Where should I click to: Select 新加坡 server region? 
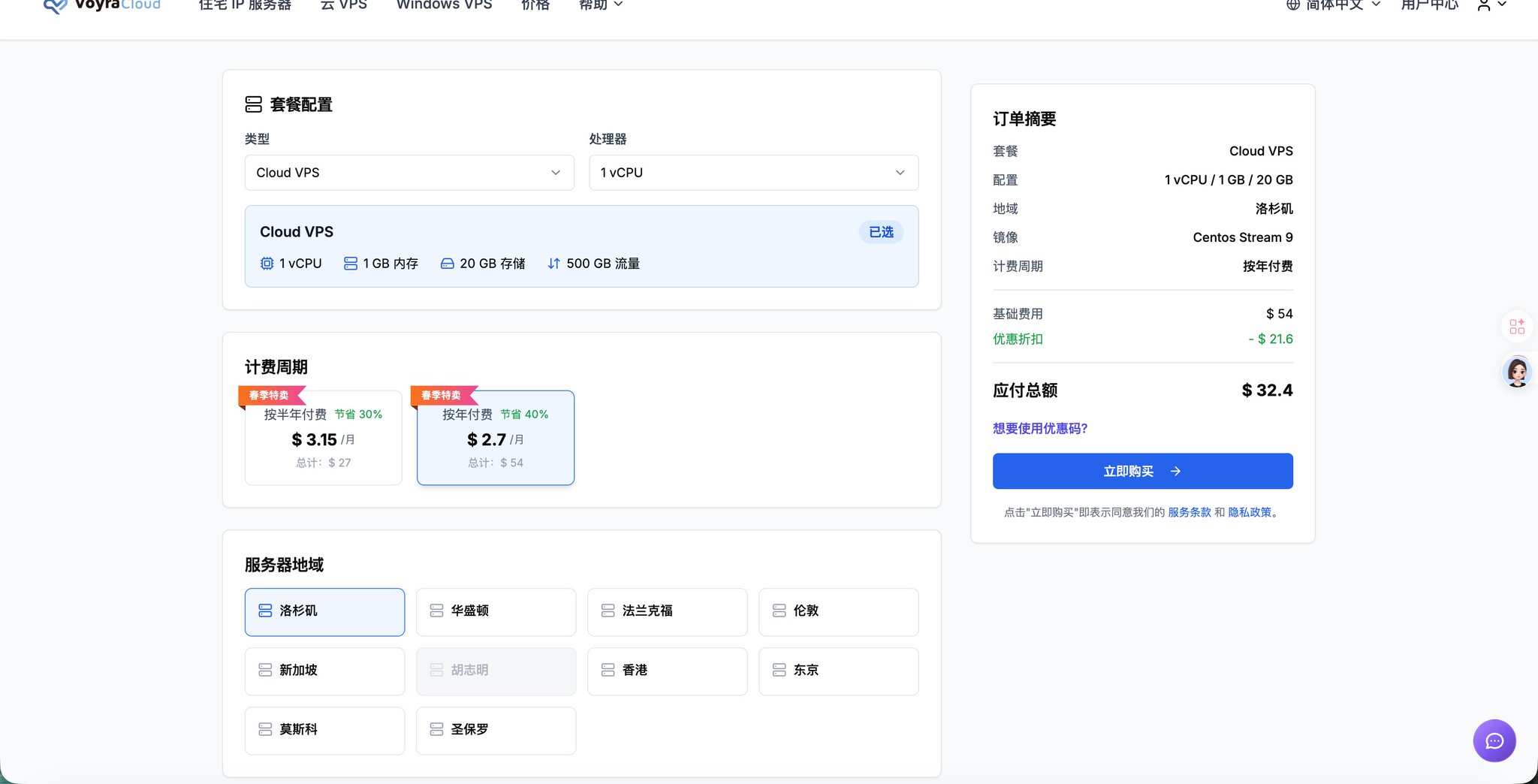pyautogui.click(x=324, y=671)
